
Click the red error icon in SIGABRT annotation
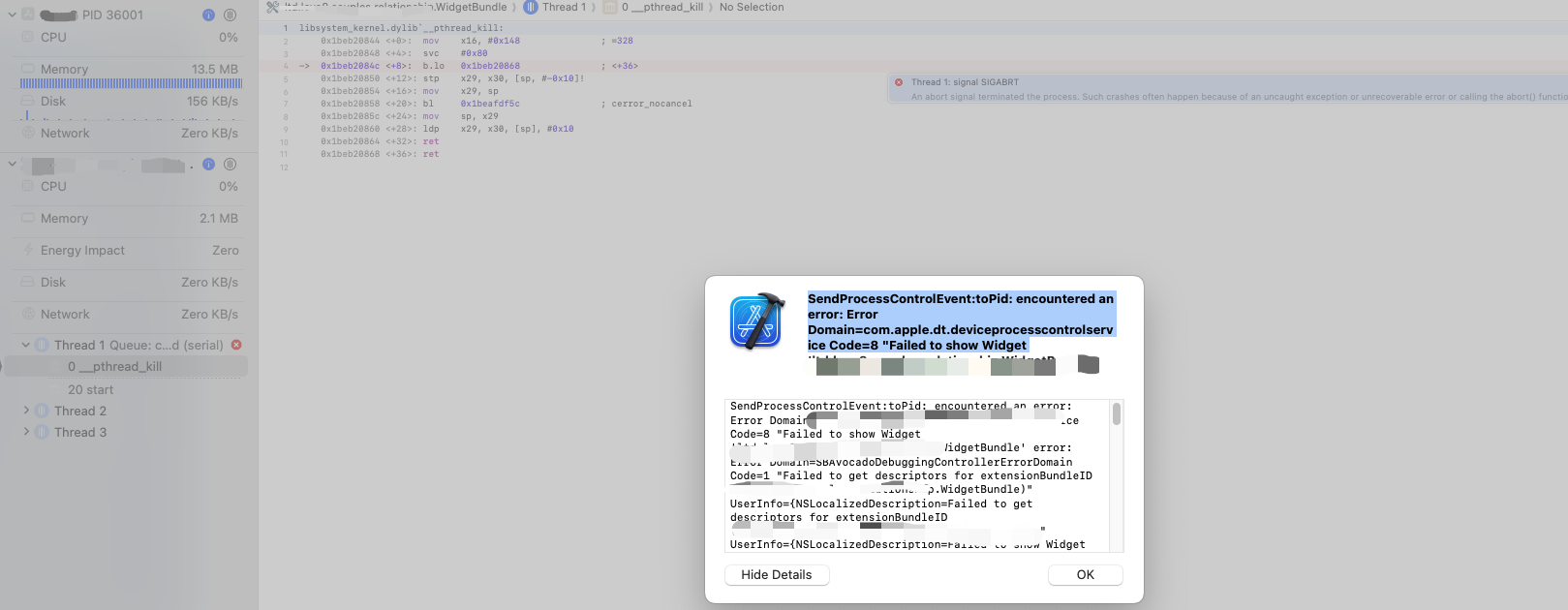tap(899, 82)
